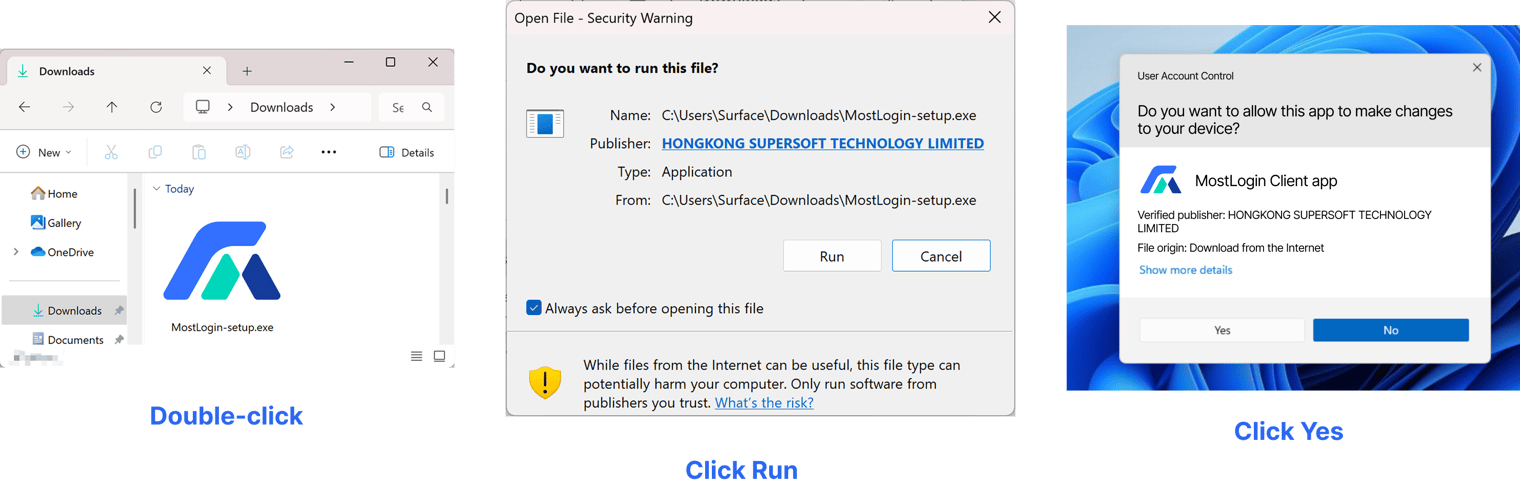Select Gallery in navigation pane
Screen dimensions: 1520x485
(x=56, y=222)
